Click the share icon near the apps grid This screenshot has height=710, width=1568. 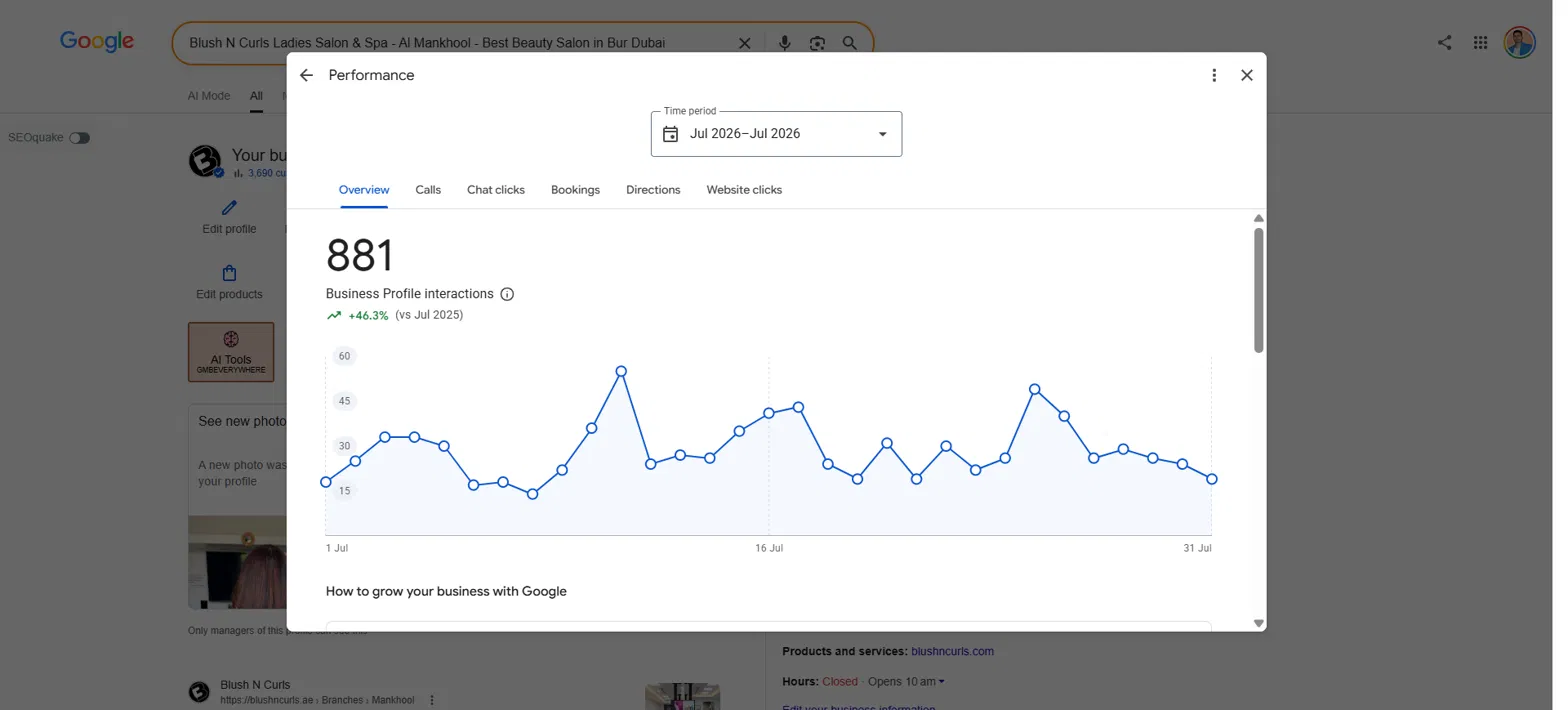[x=1445, y=43]
